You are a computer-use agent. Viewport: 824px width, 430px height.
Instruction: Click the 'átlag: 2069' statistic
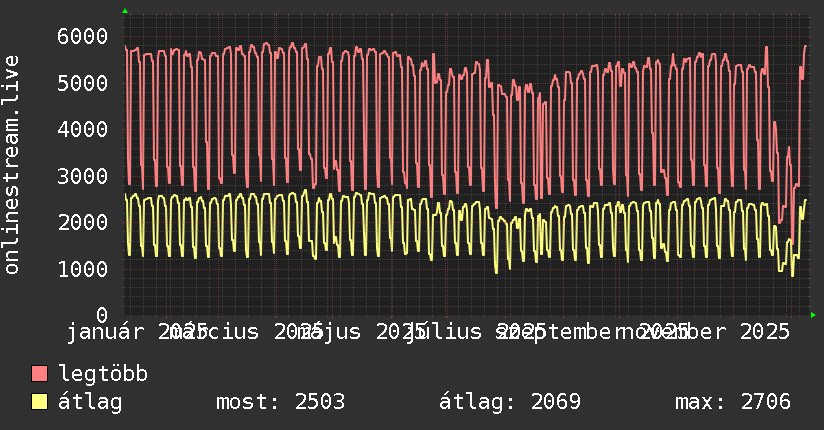pos(510,402)
